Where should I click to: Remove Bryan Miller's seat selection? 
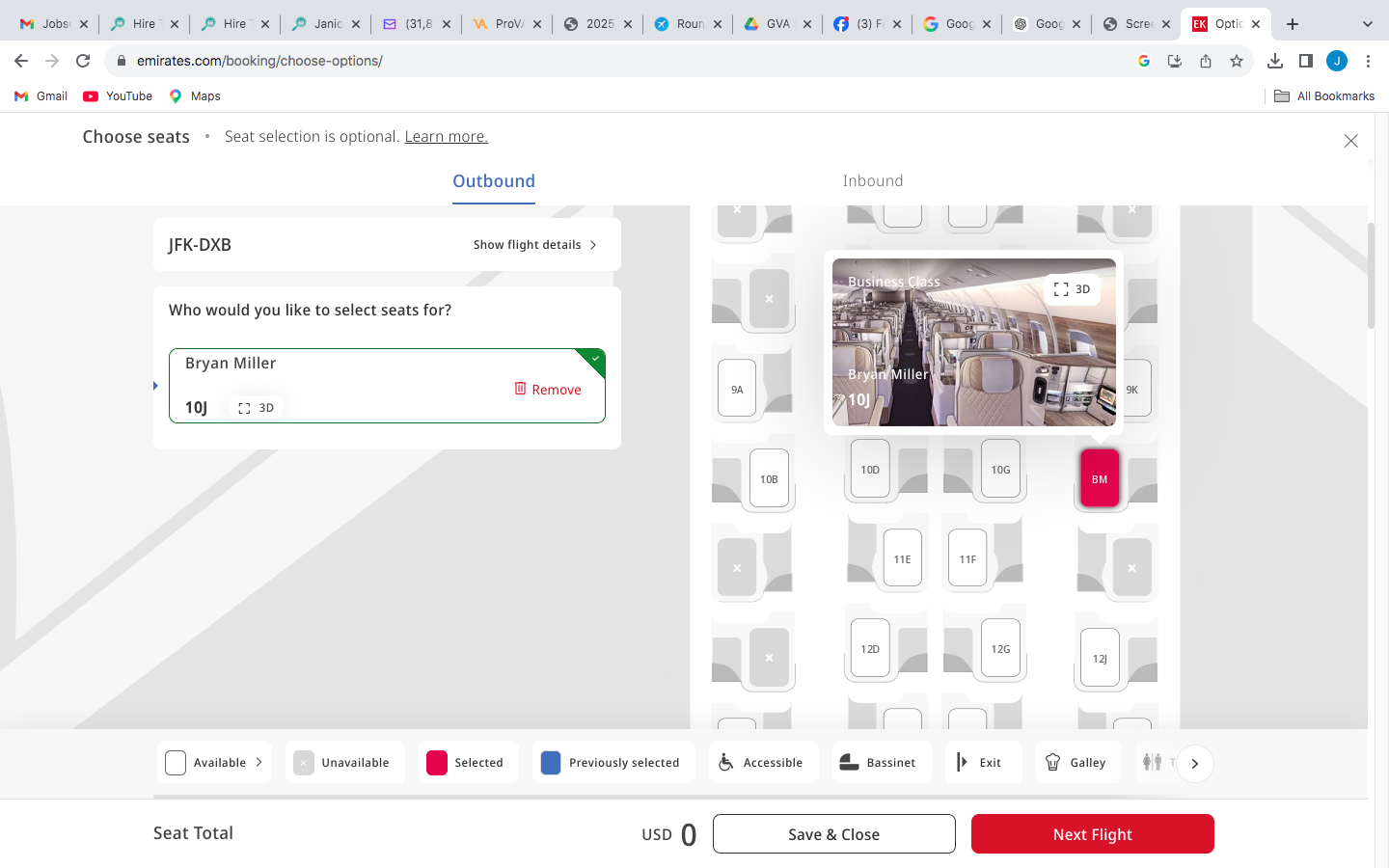(x=548, y=389)
